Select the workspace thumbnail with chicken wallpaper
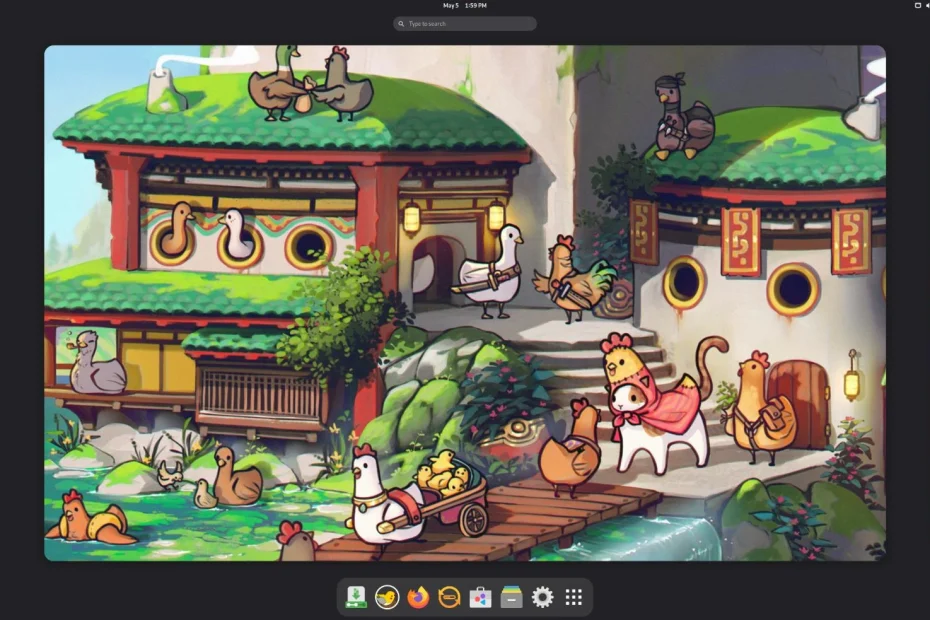 pyautogui.click(x=465, y=303)
